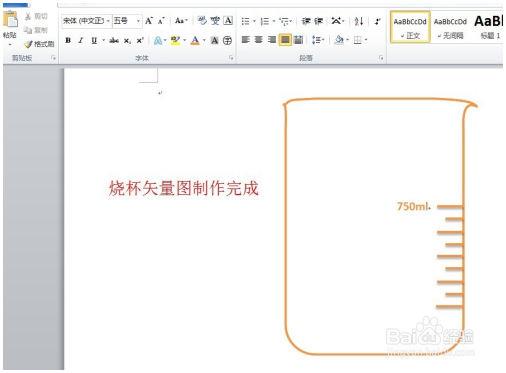
Task: Apply the No Spacing style
Action: point(450,27)
